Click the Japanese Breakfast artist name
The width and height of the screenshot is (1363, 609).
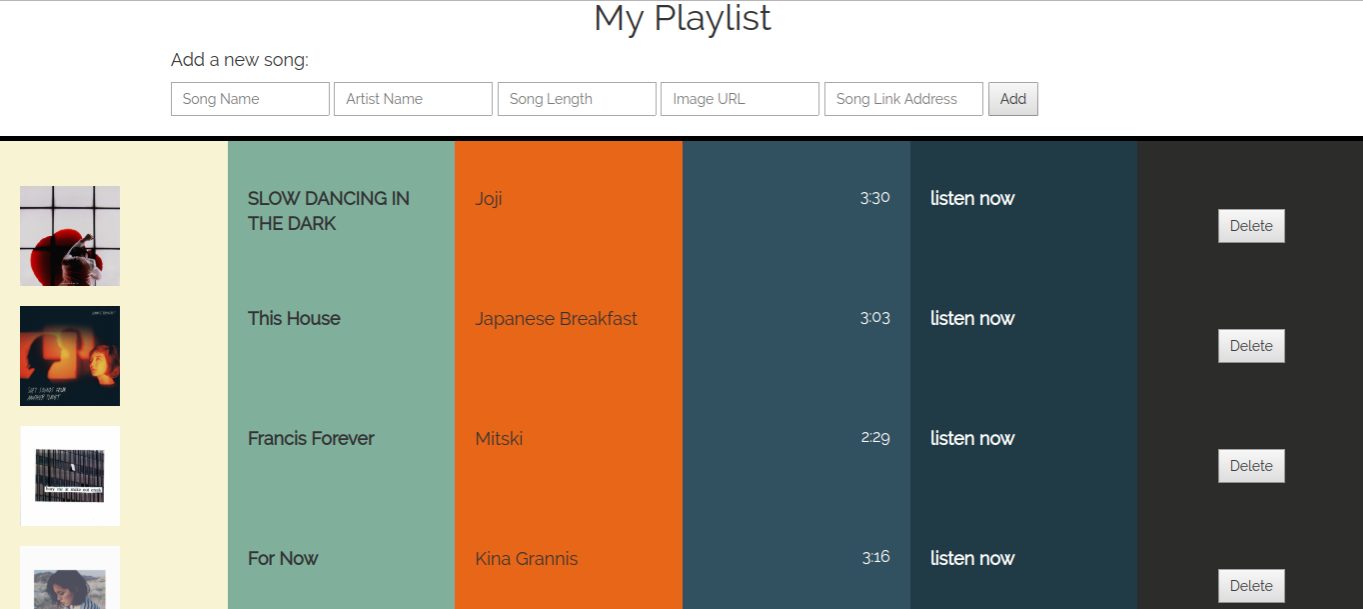click(556, 319)
